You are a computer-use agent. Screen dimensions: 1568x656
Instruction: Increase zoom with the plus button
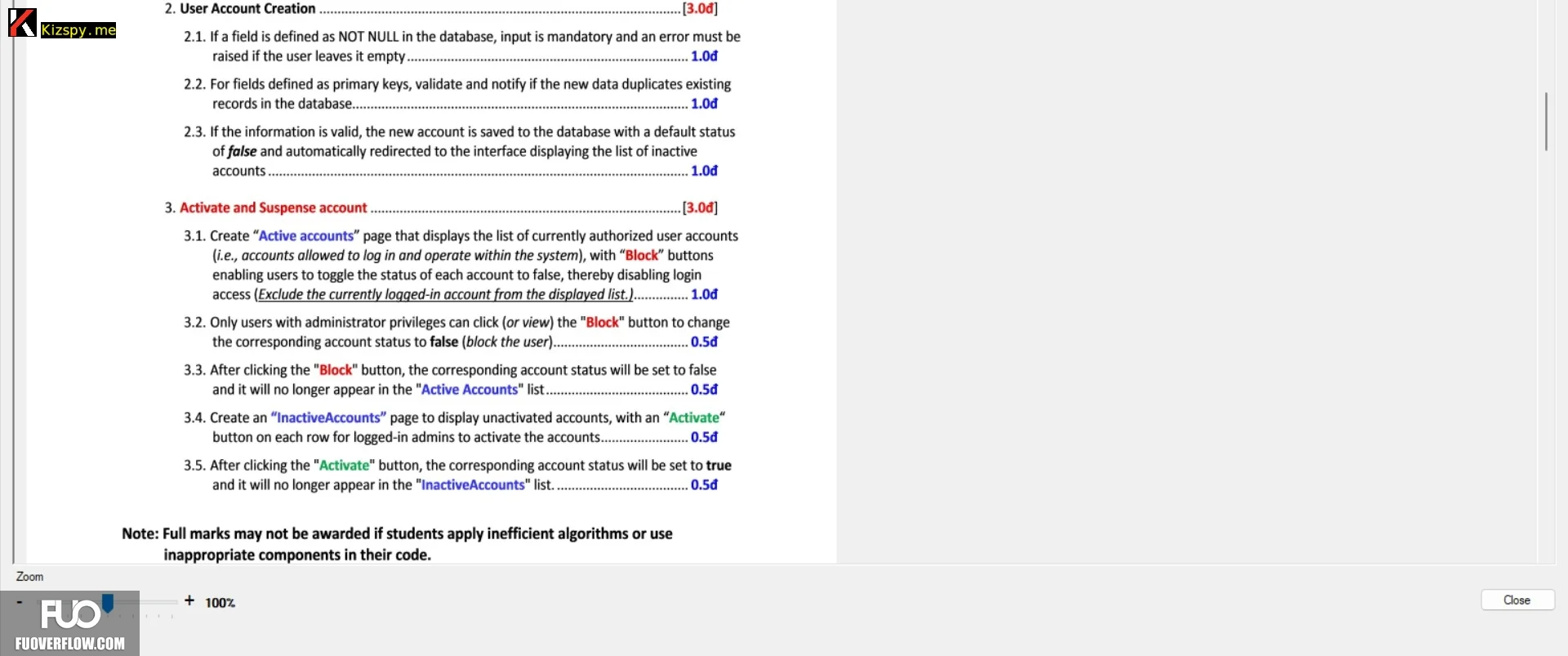pos(189,600)
